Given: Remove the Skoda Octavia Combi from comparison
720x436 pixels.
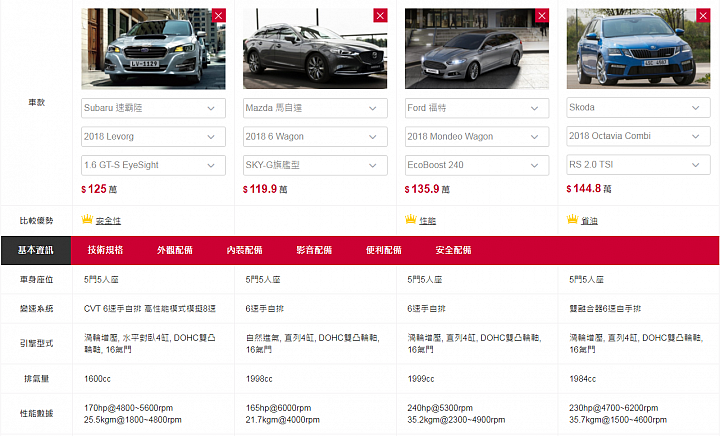Looking at the screenshot, I should [x=703, y=15].
